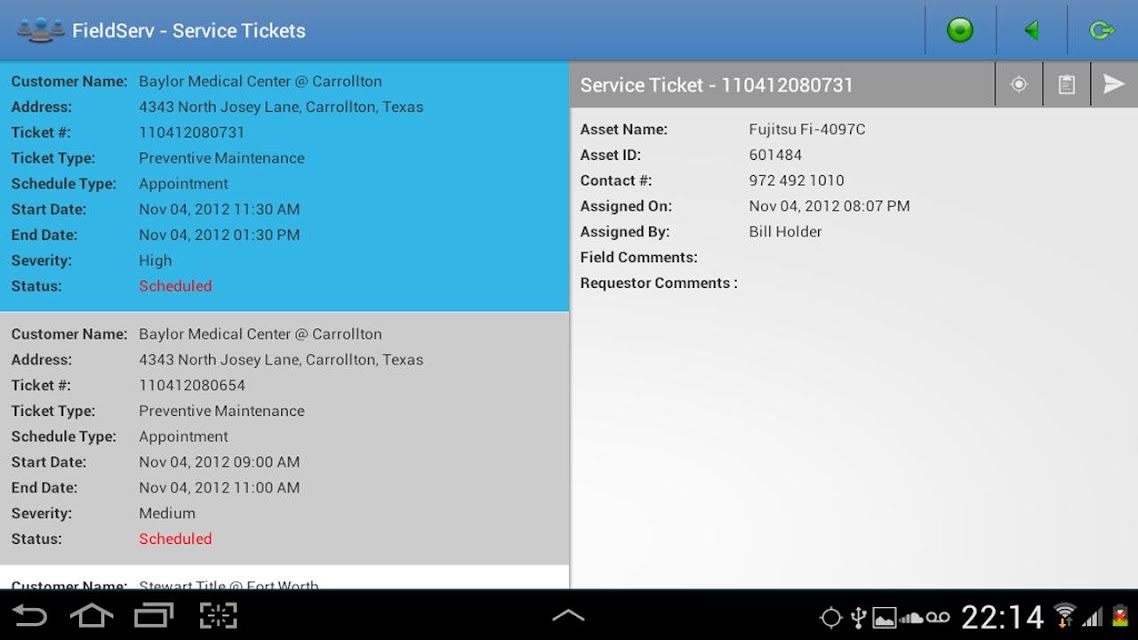Tap the address in the 110412080654 ticket
The width and height of the screenshot is (1138, 640).
(281, 359)
